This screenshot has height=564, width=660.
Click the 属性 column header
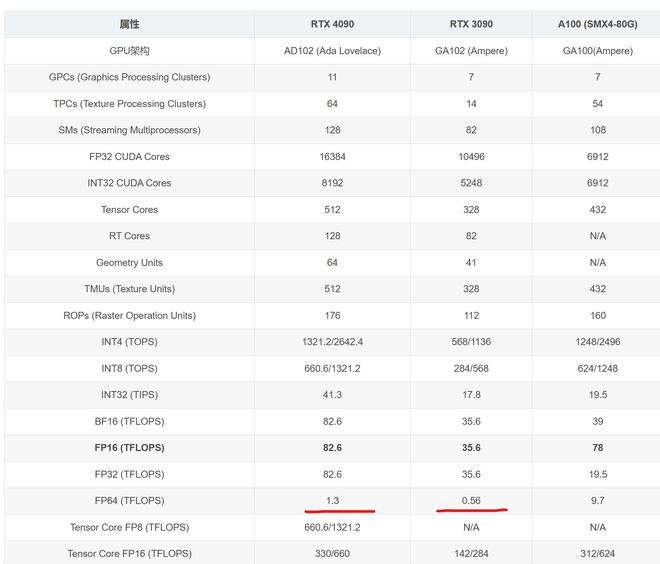(129, 24)
